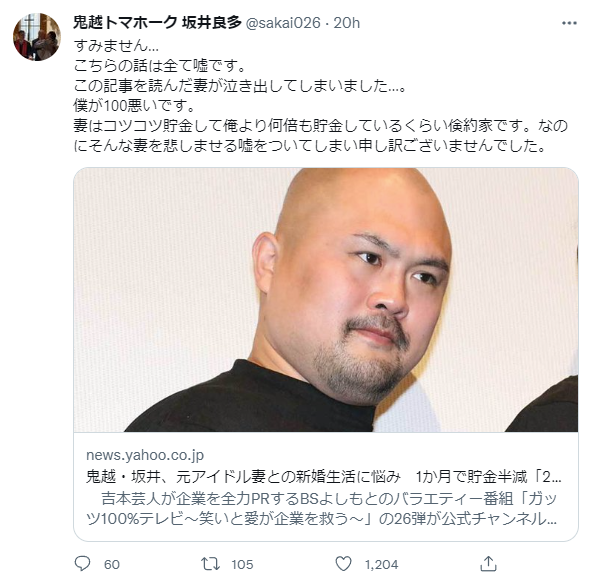
Task: Open the bald man article preview photo
Action: (326, 300)
